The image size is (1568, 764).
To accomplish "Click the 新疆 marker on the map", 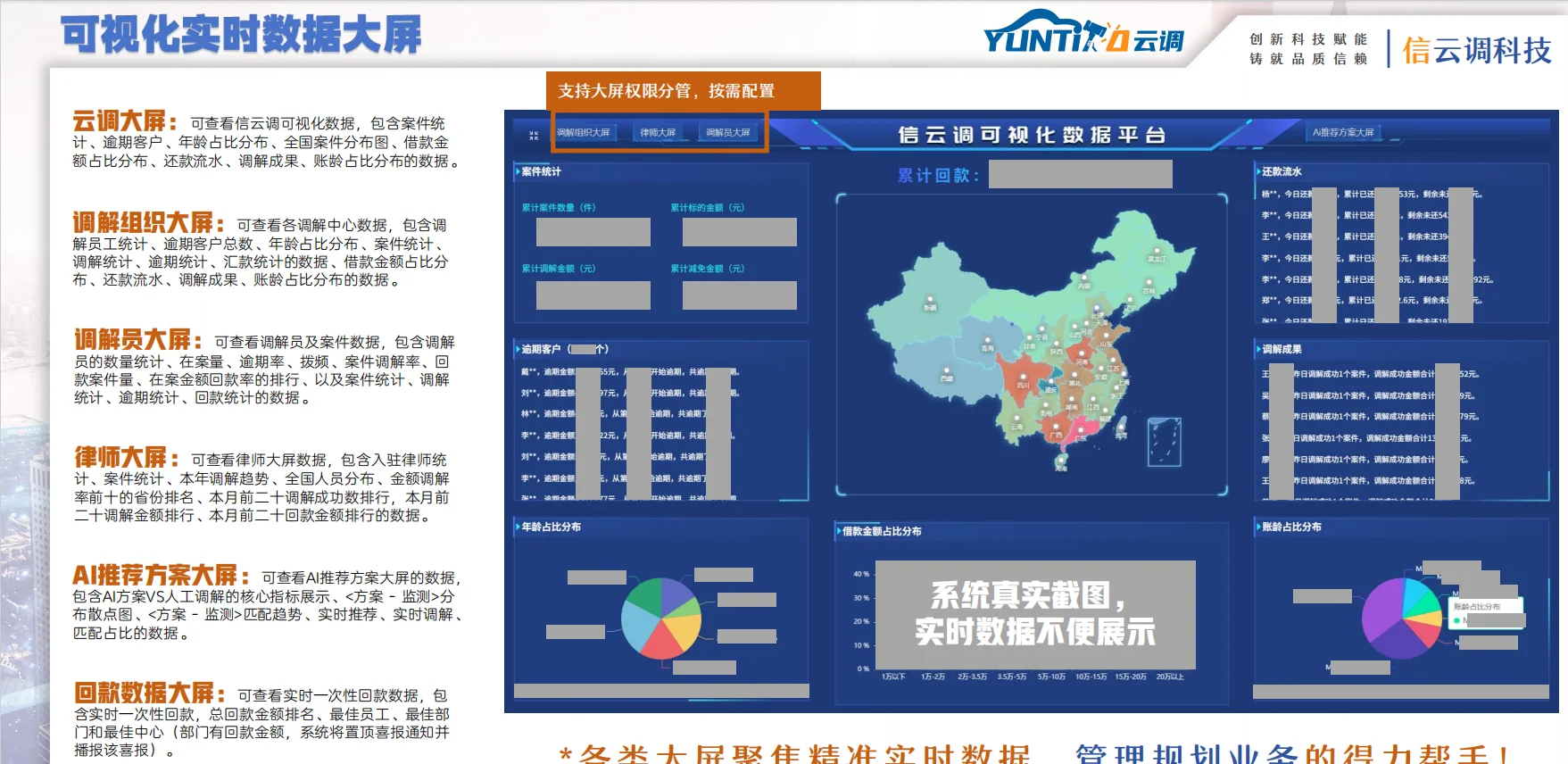I will (930, 301).
